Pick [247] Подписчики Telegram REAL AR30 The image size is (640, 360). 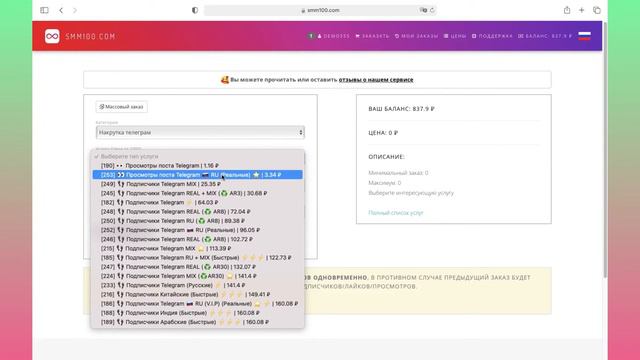tap(198, 267)
